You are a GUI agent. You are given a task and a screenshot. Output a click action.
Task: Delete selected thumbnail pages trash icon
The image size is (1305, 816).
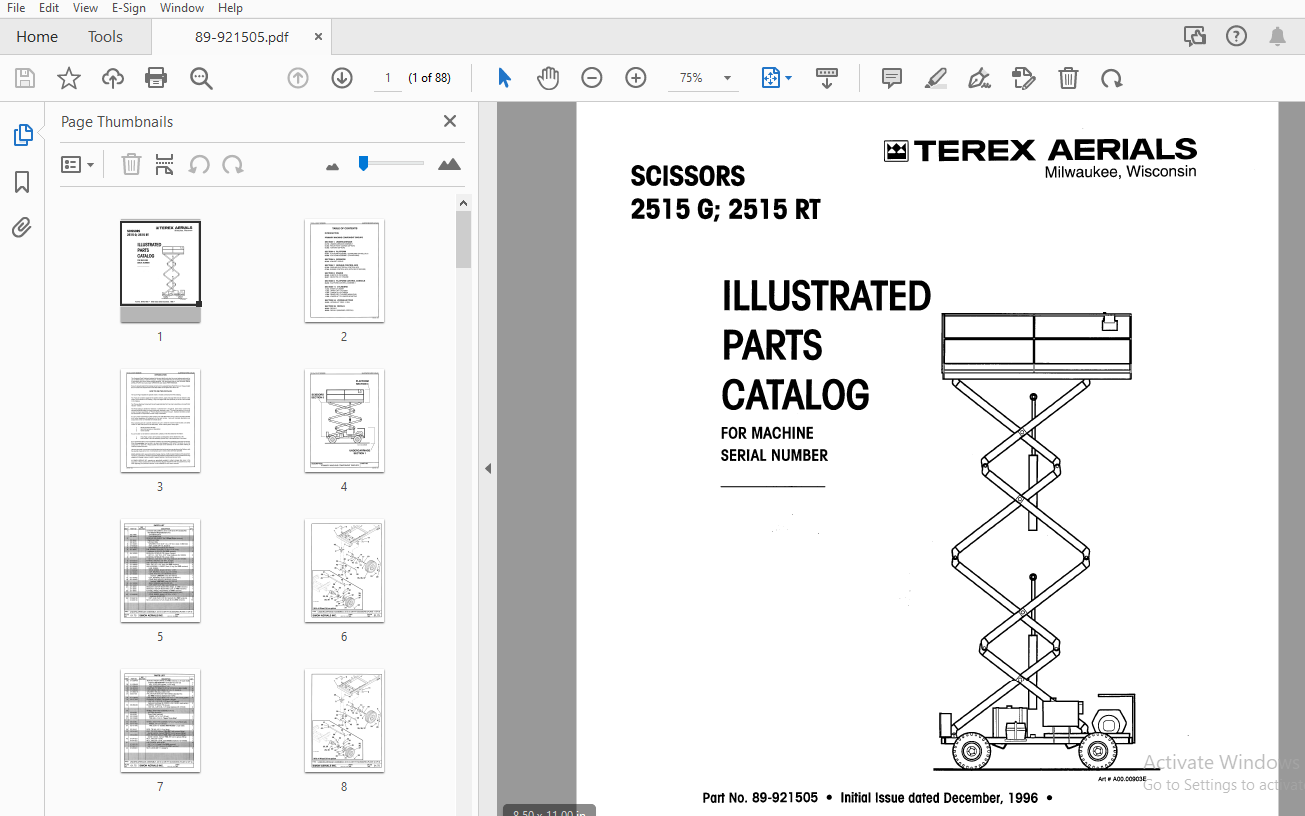[131, 164]
